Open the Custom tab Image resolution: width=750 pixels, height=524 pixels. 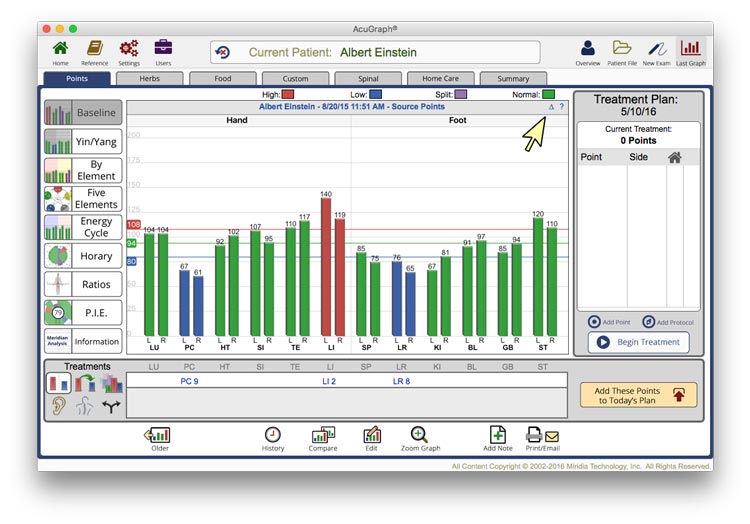coord(295,78)
